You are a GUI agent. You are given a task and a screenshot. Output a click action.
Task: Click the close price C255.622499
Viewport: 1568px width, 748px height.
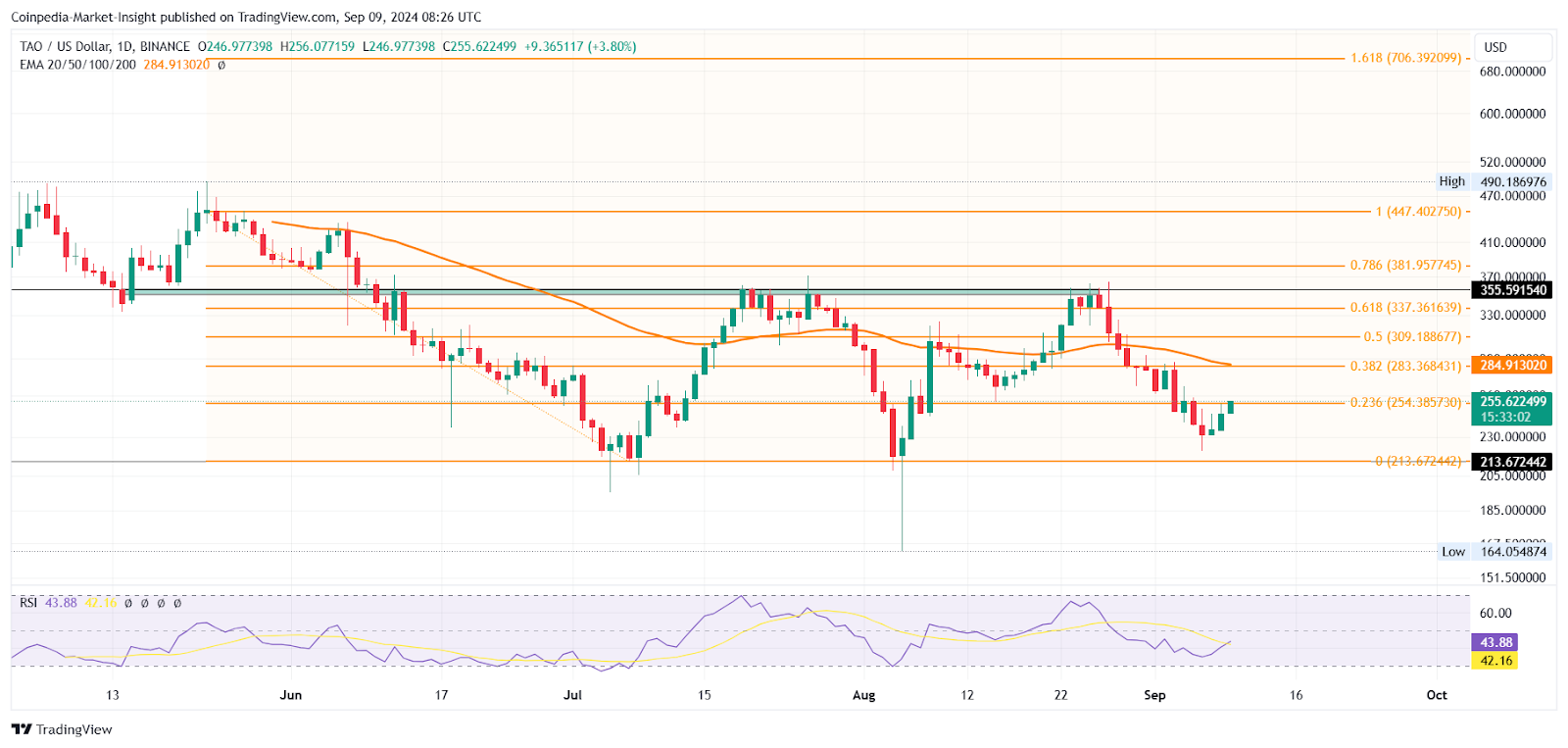(479, 46)
